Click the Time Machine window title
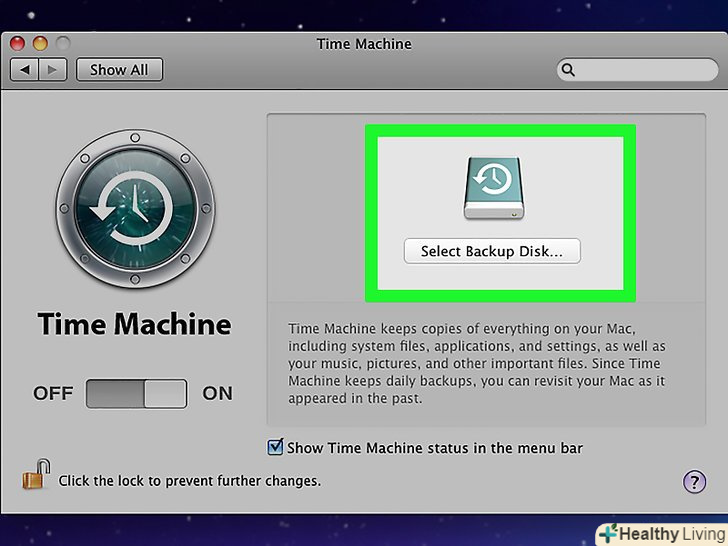 364,44
